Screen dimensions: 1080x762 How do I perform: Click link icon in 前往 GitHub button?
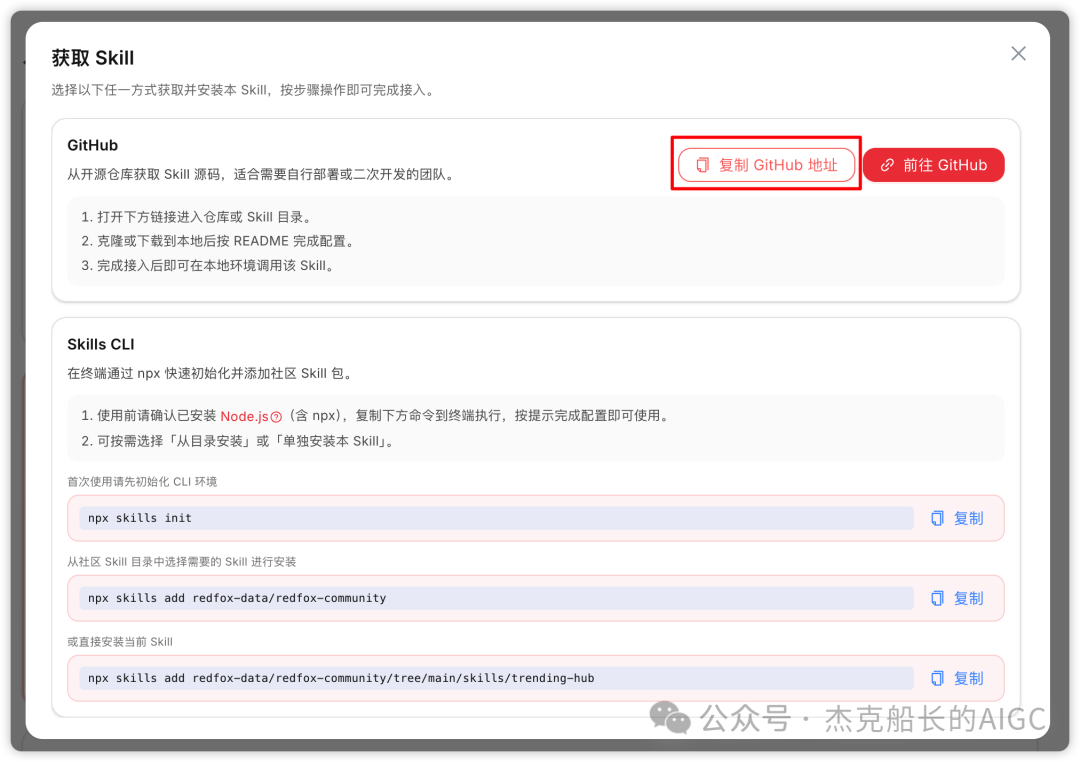click(x=887, y=165)
